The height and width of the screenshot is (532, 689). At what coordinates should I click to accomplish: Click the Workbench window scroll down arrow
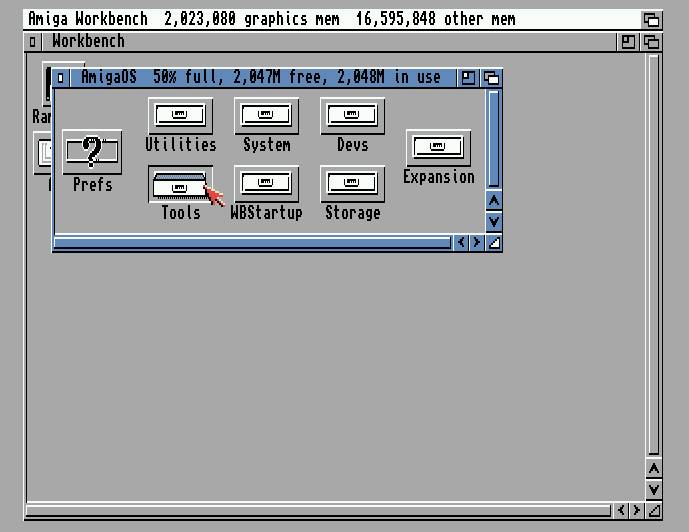[x=653, y=489]
